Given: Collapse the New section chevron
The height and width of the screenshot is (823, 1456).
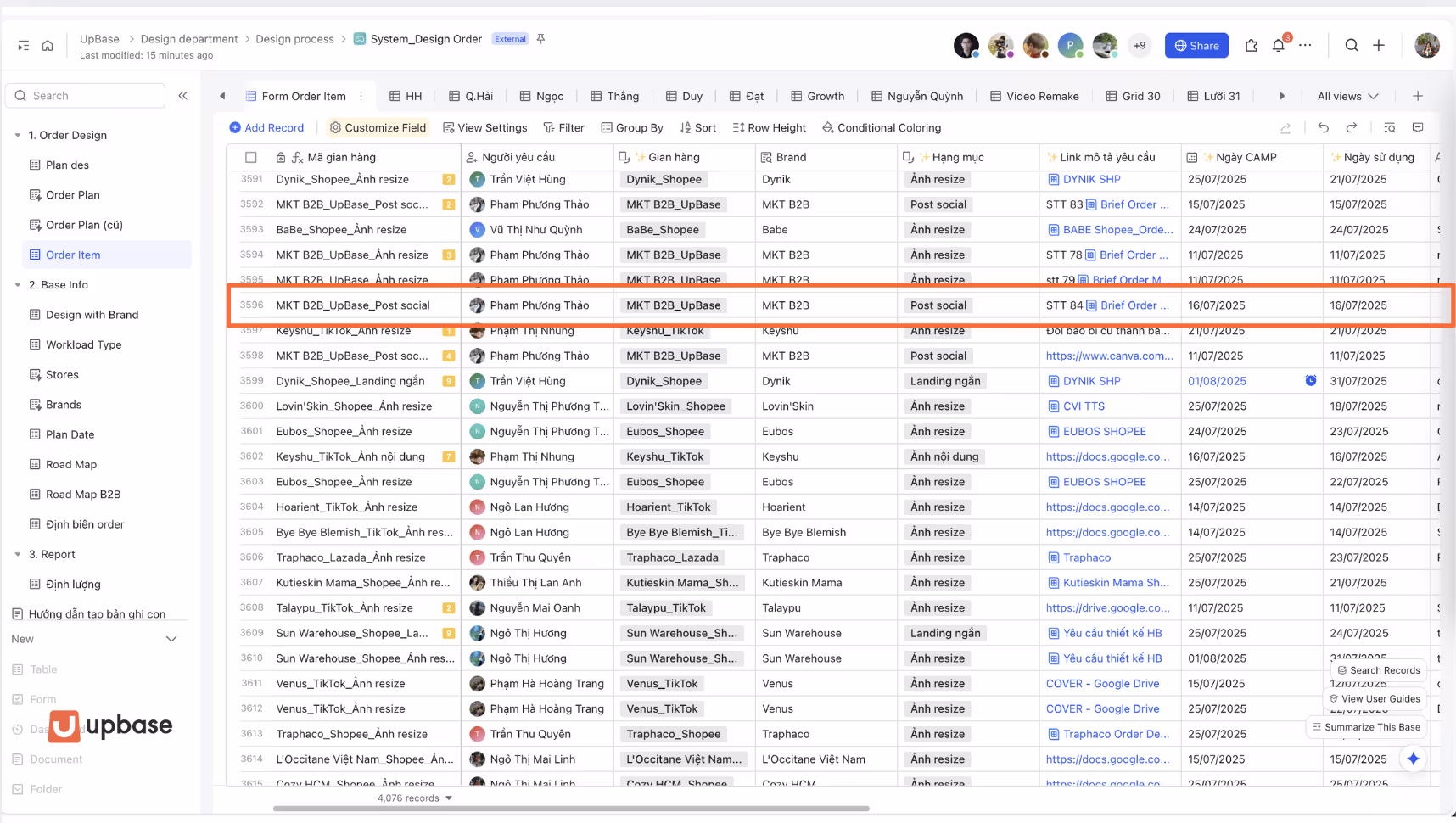Looking at the screenshot, I should [171, 639].
